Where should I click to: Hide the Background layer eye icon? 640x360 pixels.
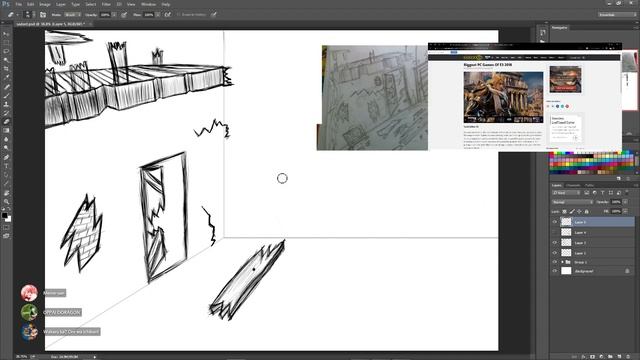pos(555,271)
